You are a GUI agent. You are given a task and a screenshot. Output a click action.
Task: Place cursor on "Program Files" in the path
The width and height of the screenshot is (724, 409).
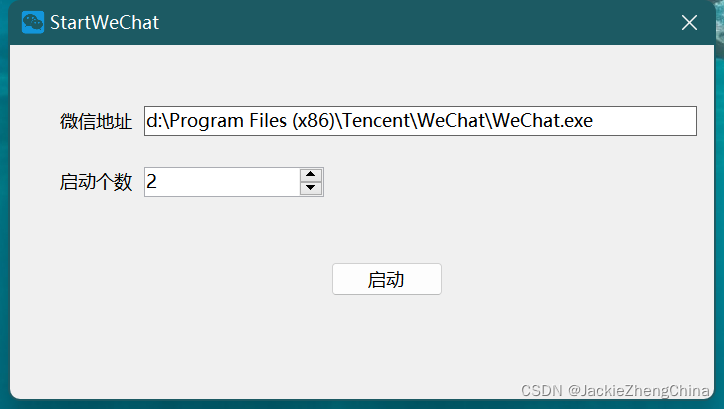click(229, 121)
